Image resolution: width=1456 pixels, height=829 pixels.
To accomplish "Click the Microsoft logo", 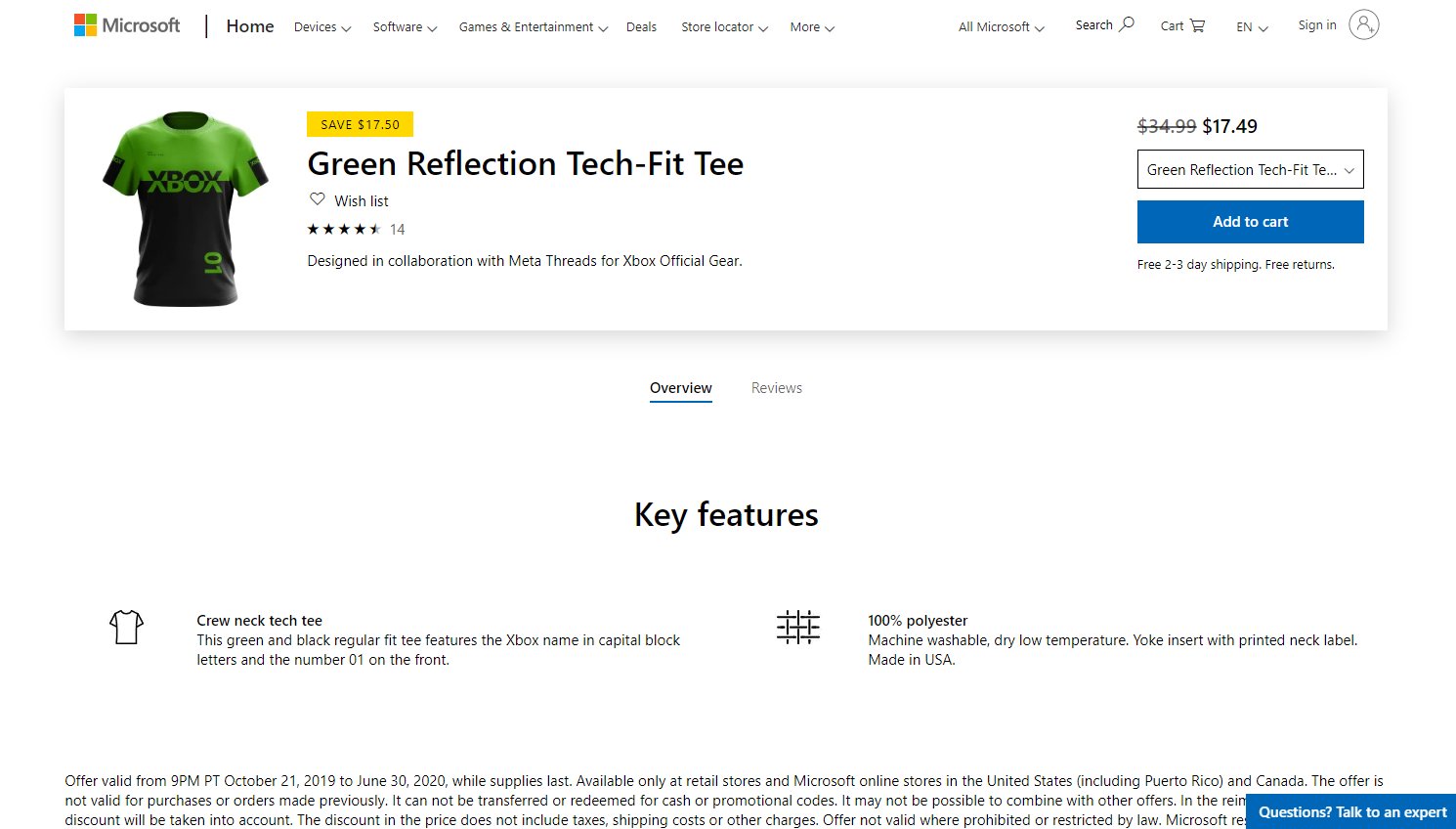I will (127, 25).
